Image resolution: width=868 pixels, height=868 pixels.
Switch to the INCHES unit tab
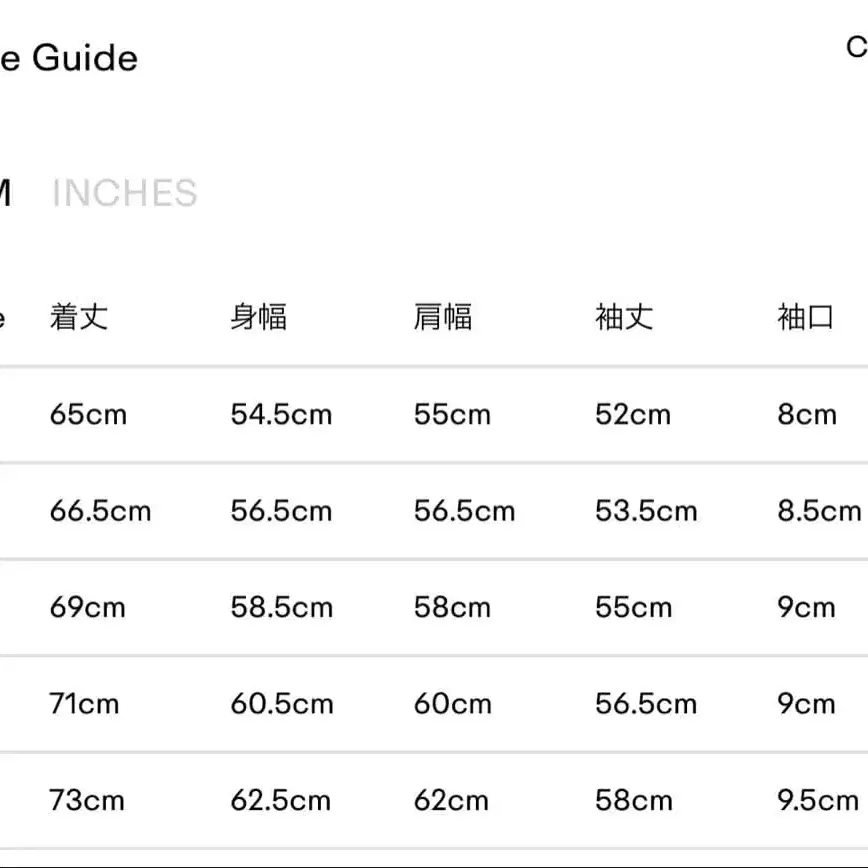[124, 193]
